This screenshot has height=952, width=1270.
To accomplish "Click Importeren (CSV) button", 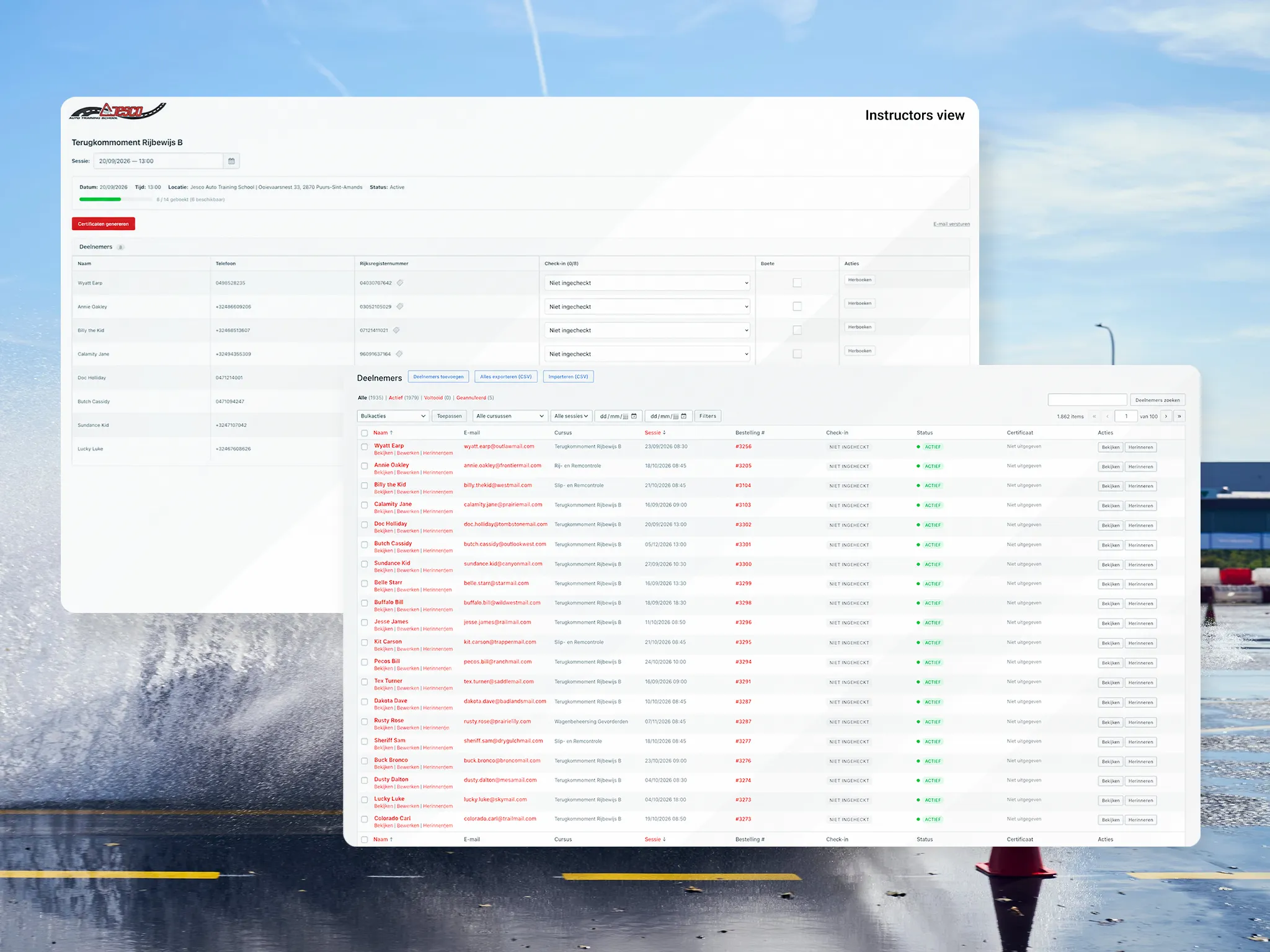I will (x=568, y=377).
